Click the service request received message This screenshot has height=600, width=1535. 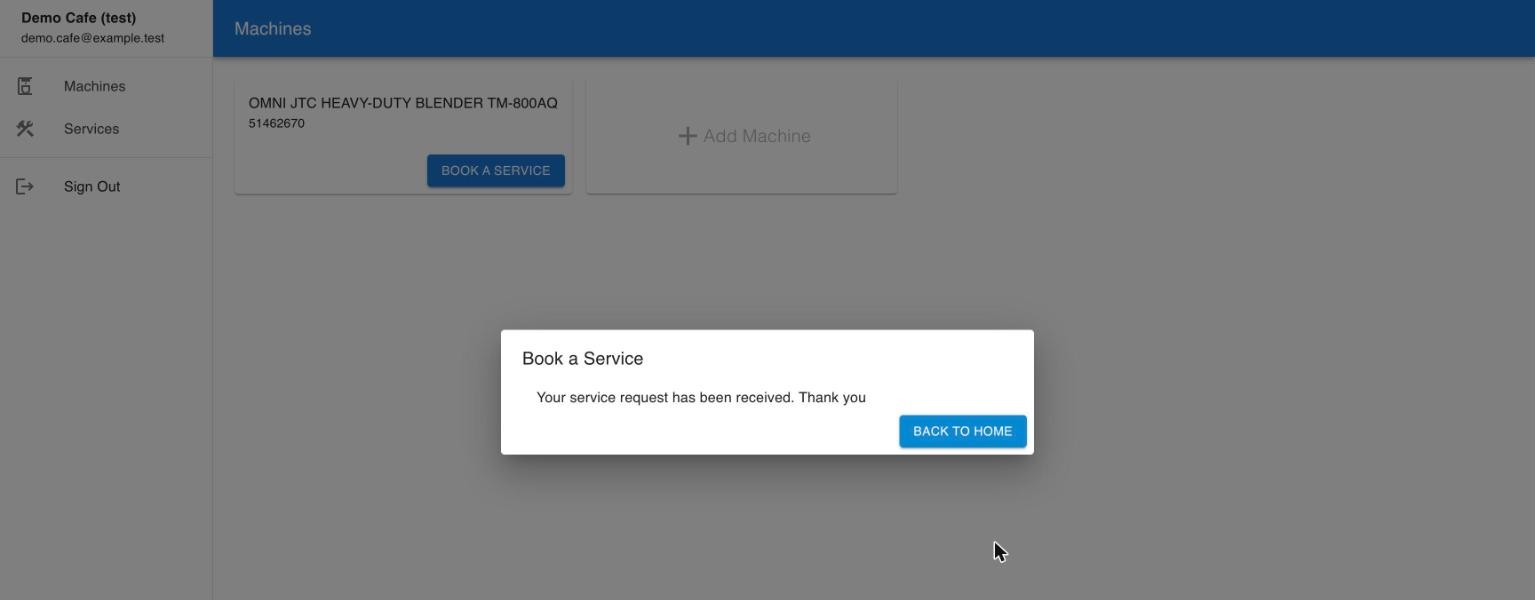click(x=701, y=397)
